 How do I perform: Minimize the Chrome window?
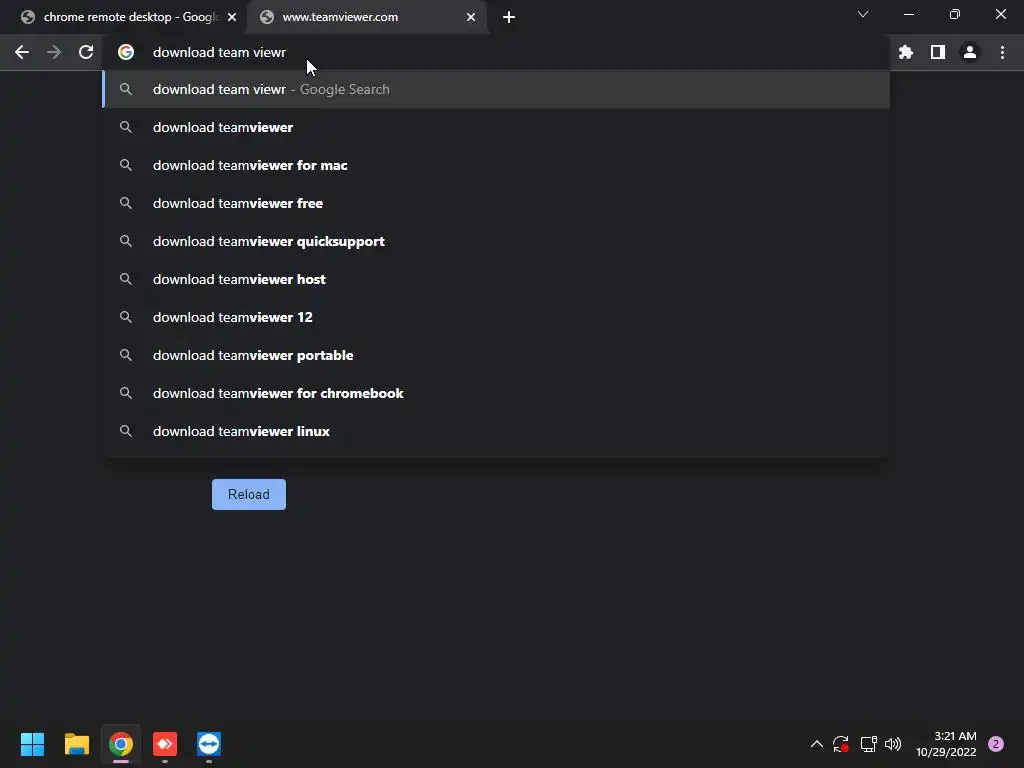(x=908, y=14)
